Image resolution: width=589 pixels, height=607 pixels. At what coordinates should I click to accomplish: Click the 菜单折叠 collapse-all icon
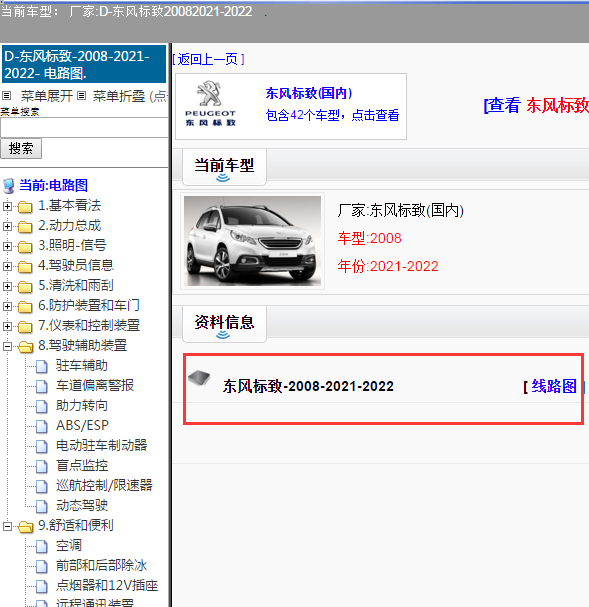pos(81,96)
